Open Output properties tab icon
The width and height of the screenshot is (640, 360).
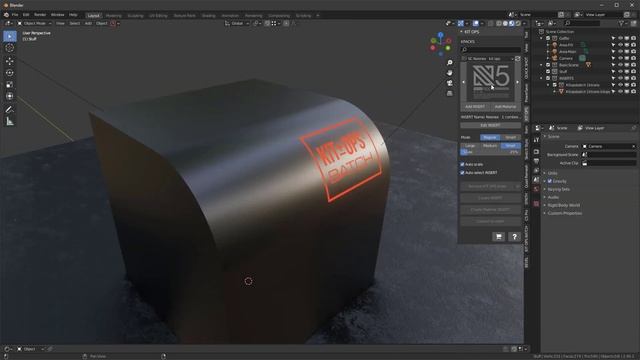pos(536,161)
